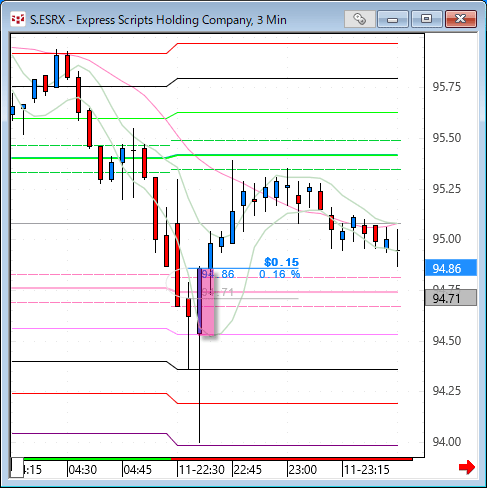Click the $0.15 profit label
Viewport: 487px width, 488px height.
(x=281, y=262)
